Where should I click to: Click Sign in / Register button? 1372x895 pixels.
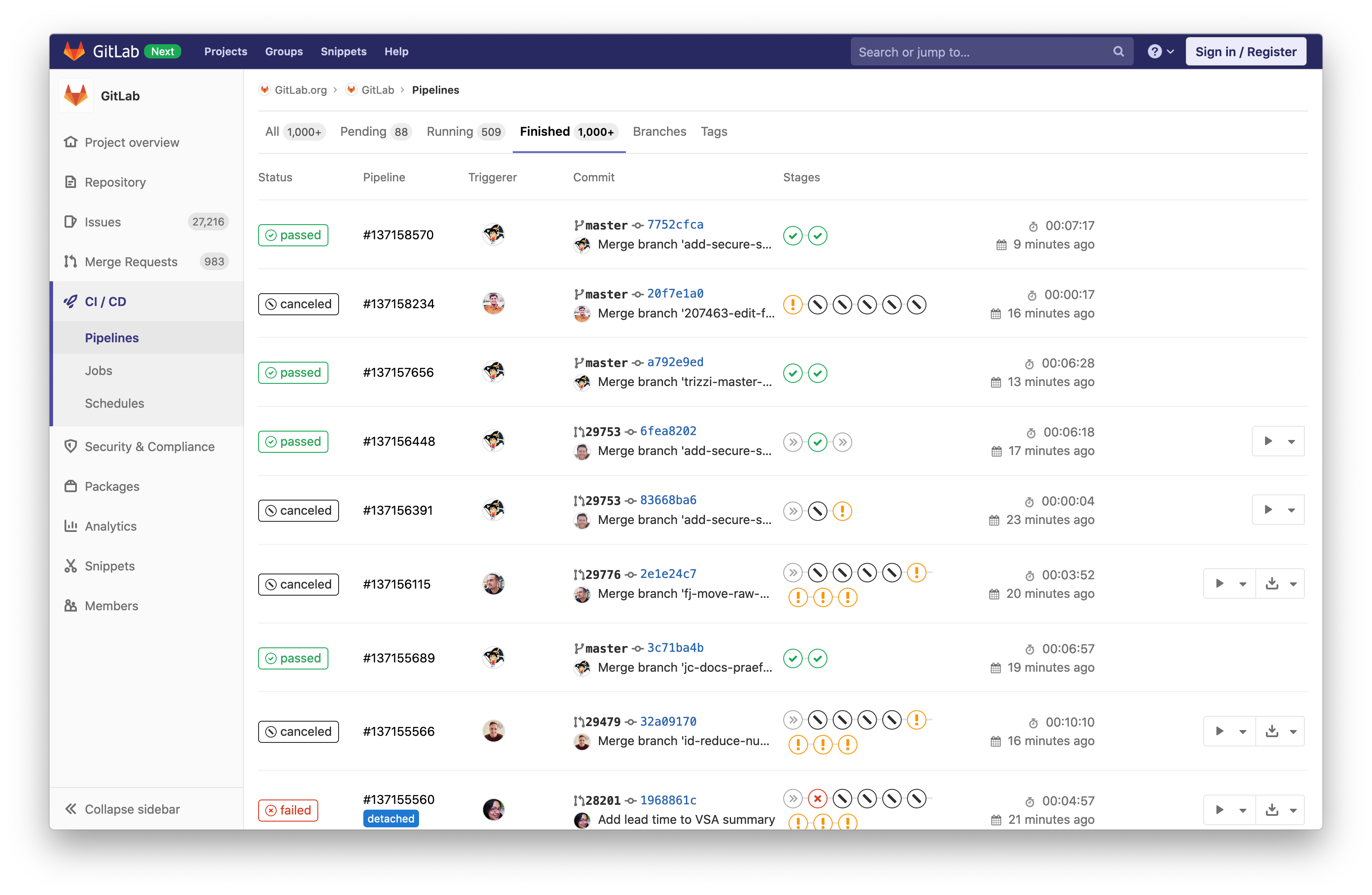[x=1245, y=51]
